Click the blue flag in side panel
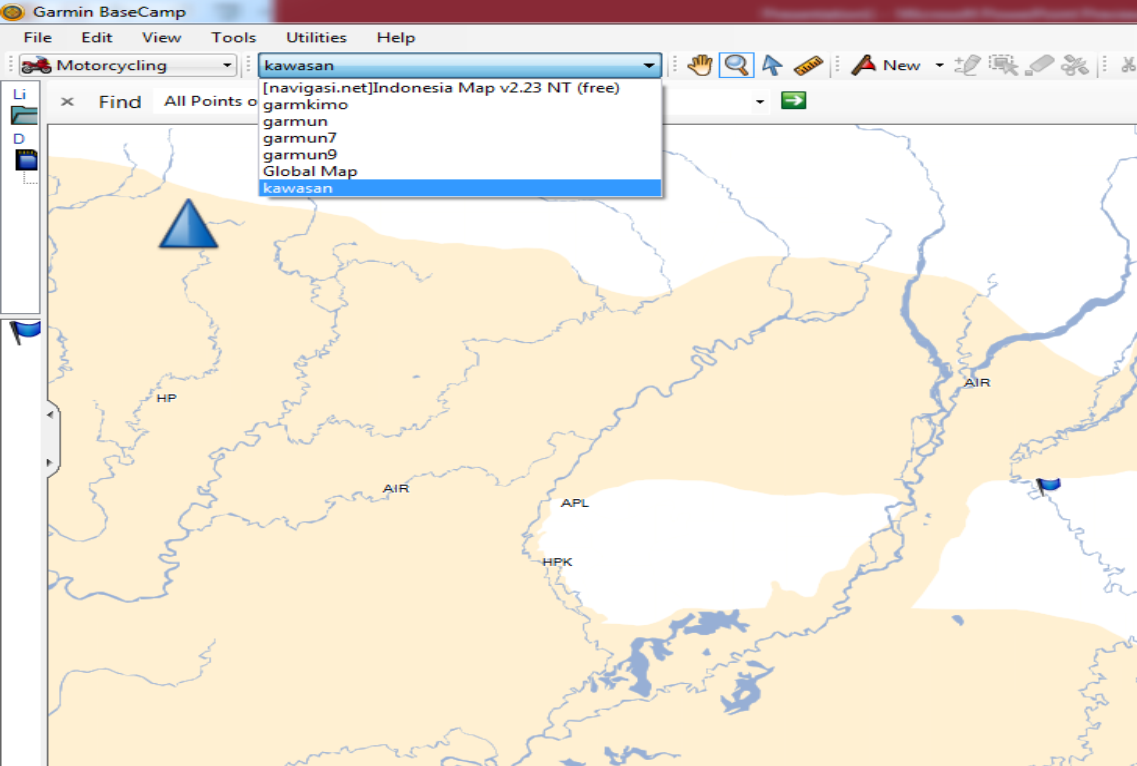The width and height of the screenshot is (1137, 766). pos(25,332)
